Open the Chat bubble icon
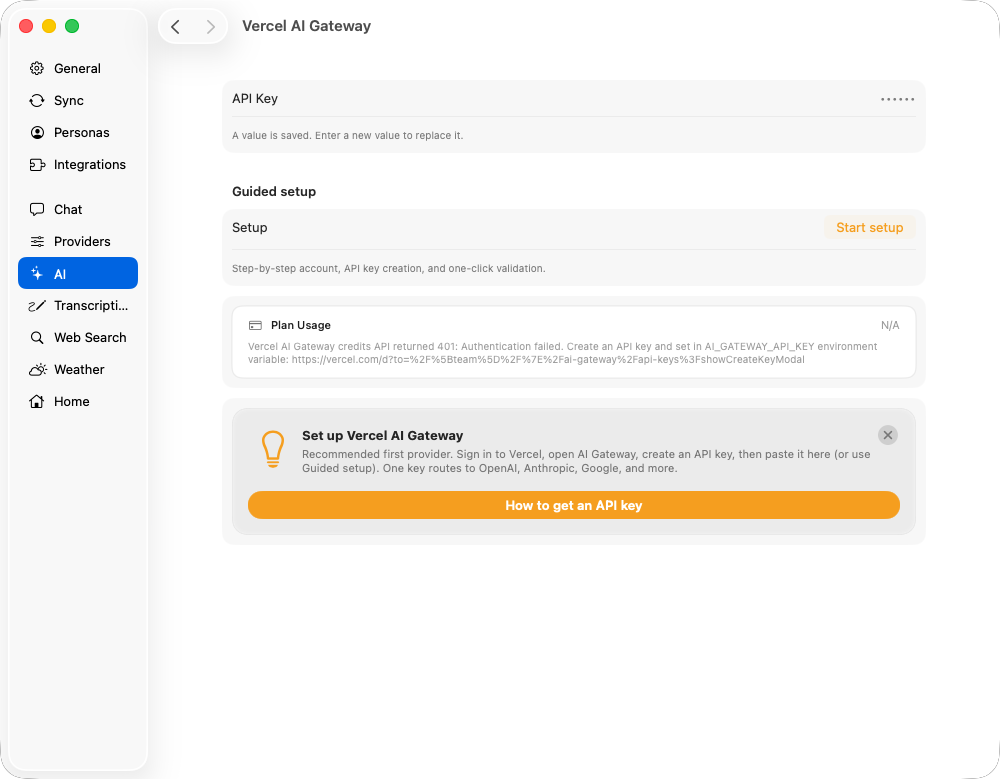Image resolution: width=1000 pixels, height=779 pixels. [x=37, y=209]
